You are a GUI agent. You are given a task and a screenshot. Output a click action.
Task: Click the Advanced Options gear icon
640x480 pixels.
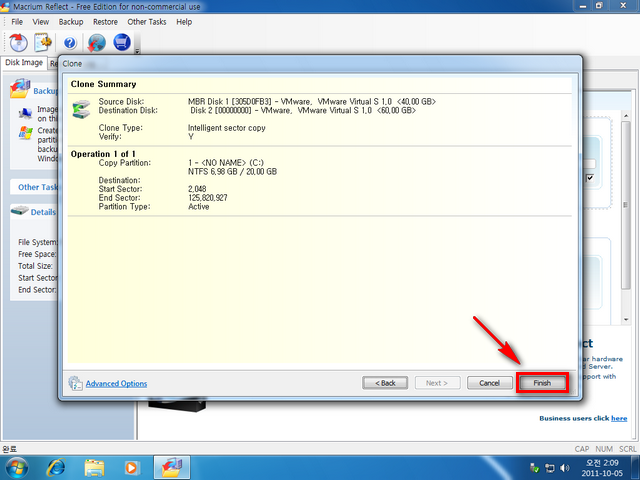76,383
